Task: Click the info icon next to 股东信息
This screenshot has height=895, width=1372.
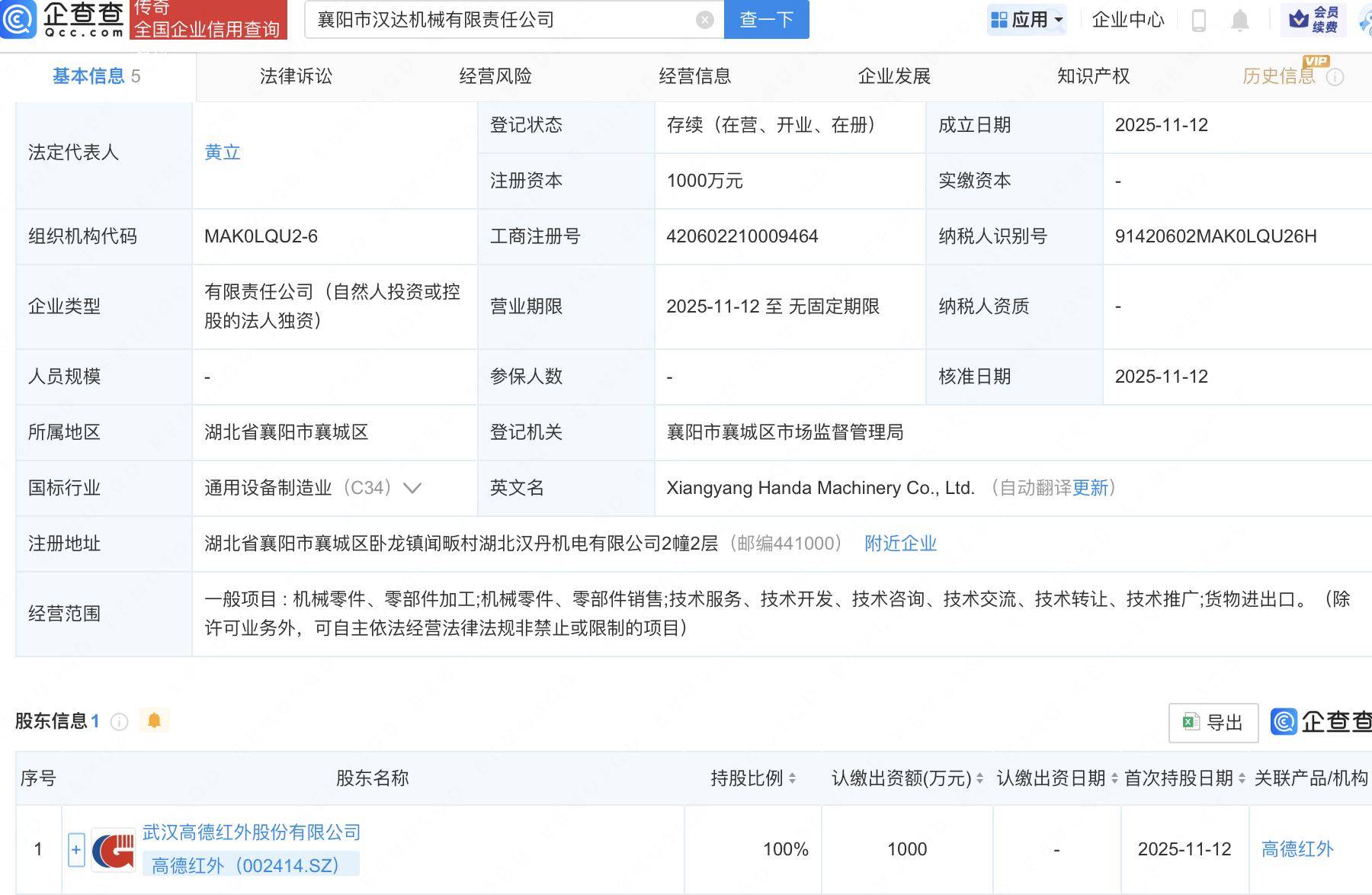Action: point(119,722)
